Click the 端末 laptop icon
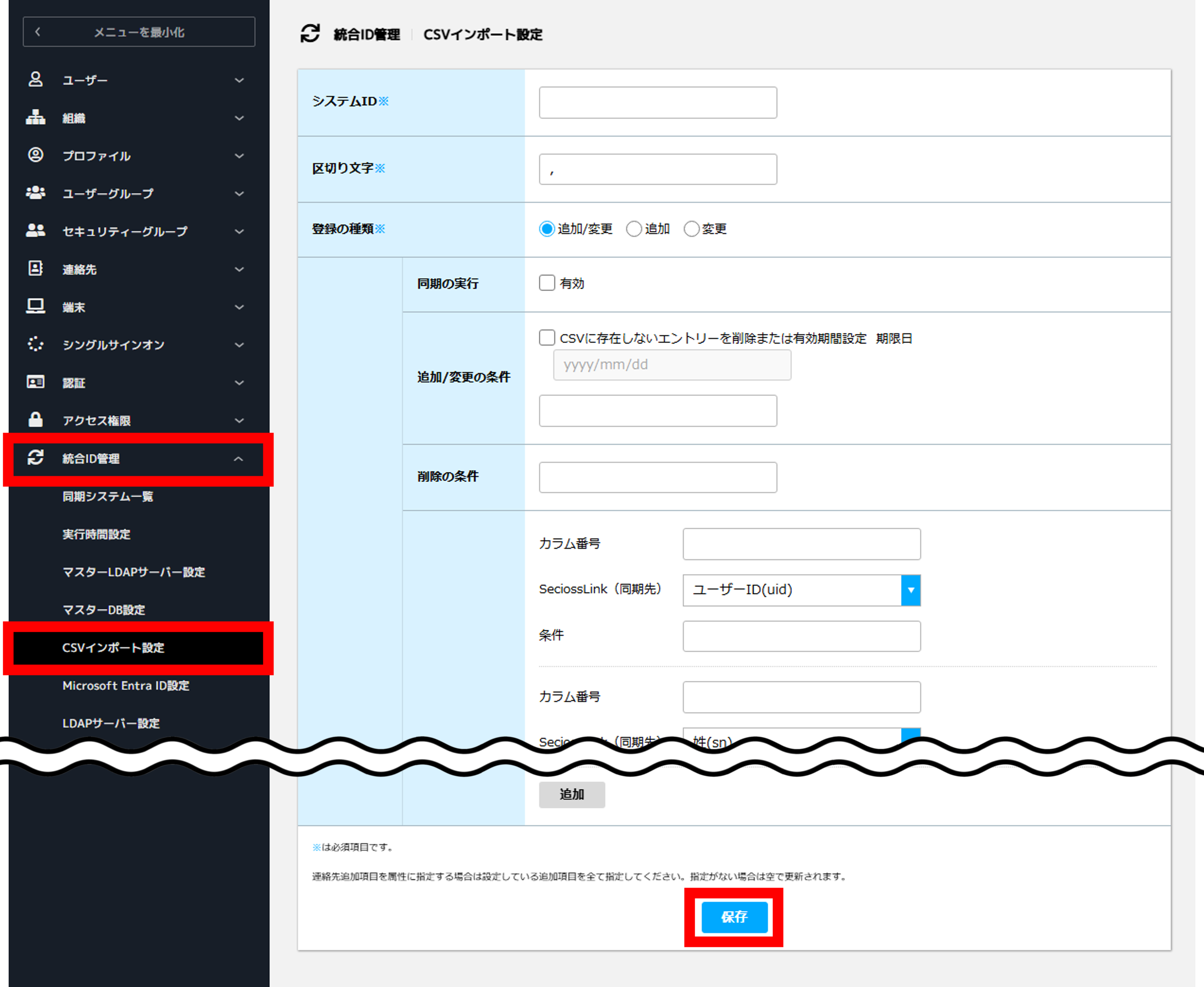 coord(36,306)
